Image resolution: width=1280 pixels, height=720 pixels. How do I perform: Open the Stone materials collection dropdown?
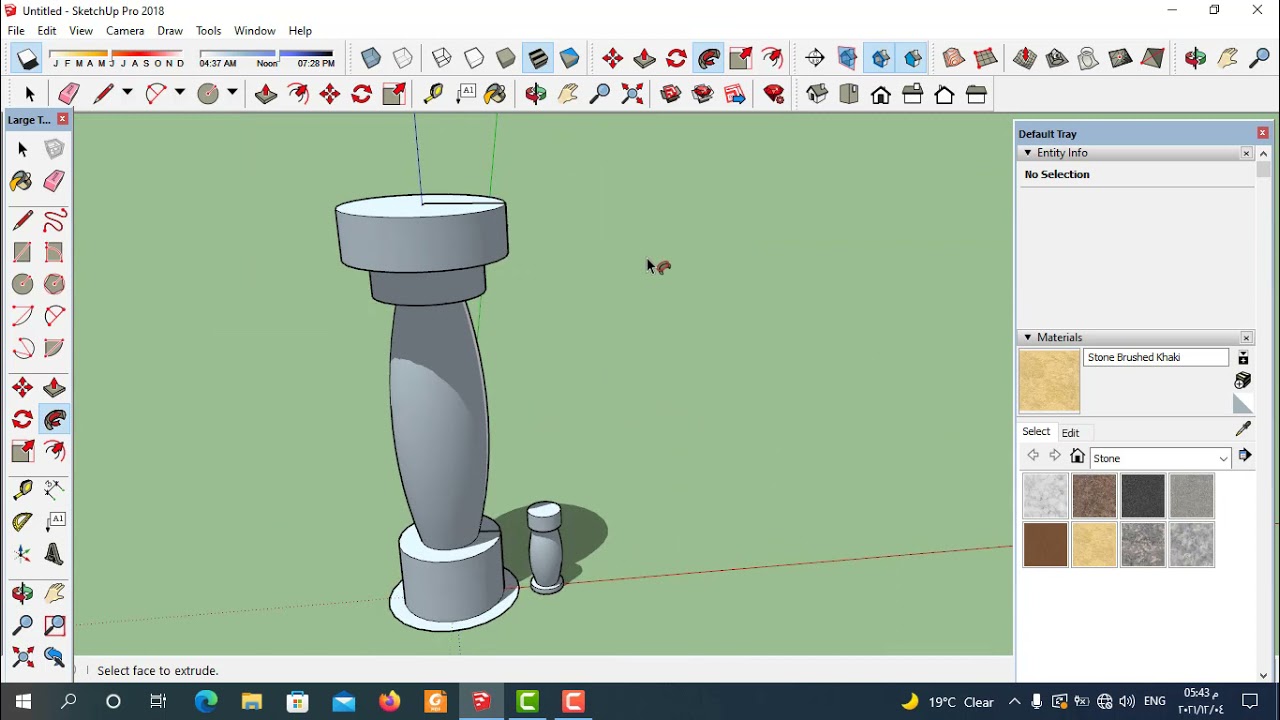tap(1161, 458)
